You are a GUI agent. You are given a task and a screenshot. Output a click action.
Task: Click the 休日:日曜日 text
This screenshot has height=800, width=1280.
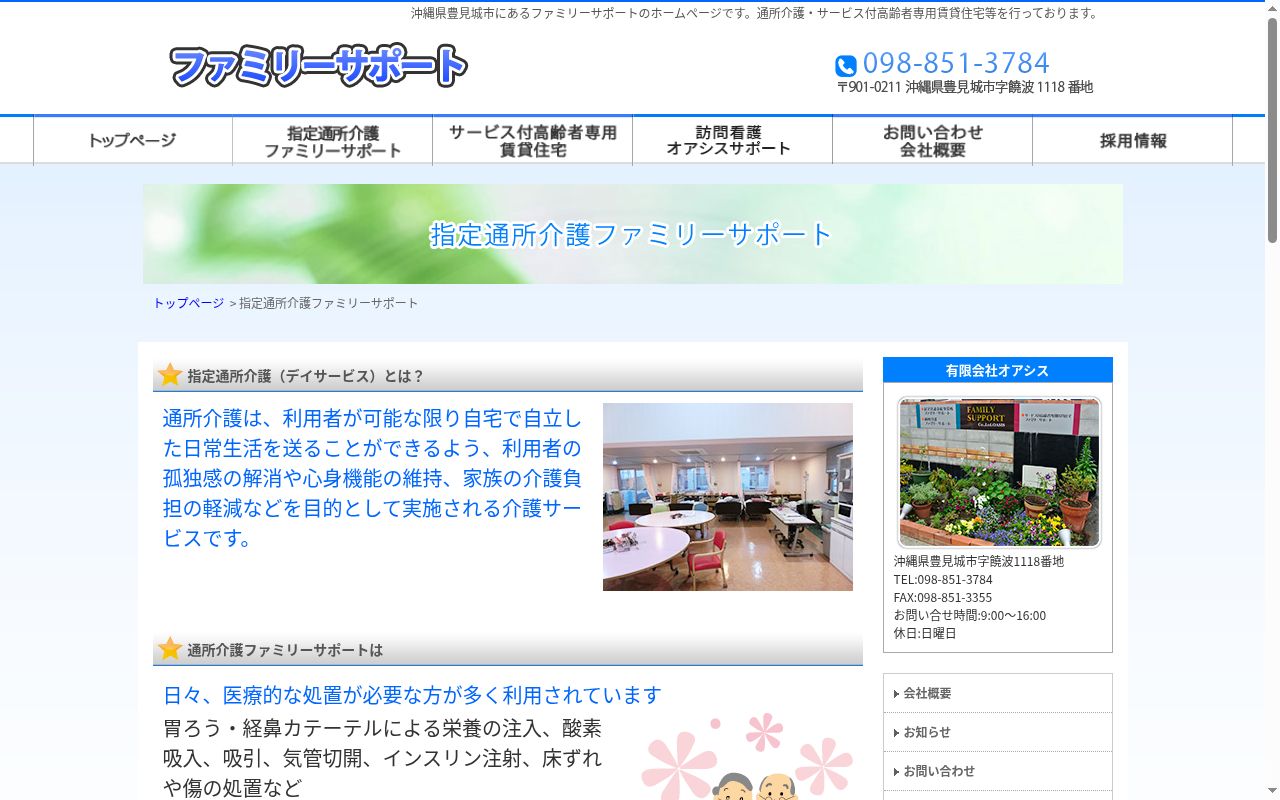925,634
